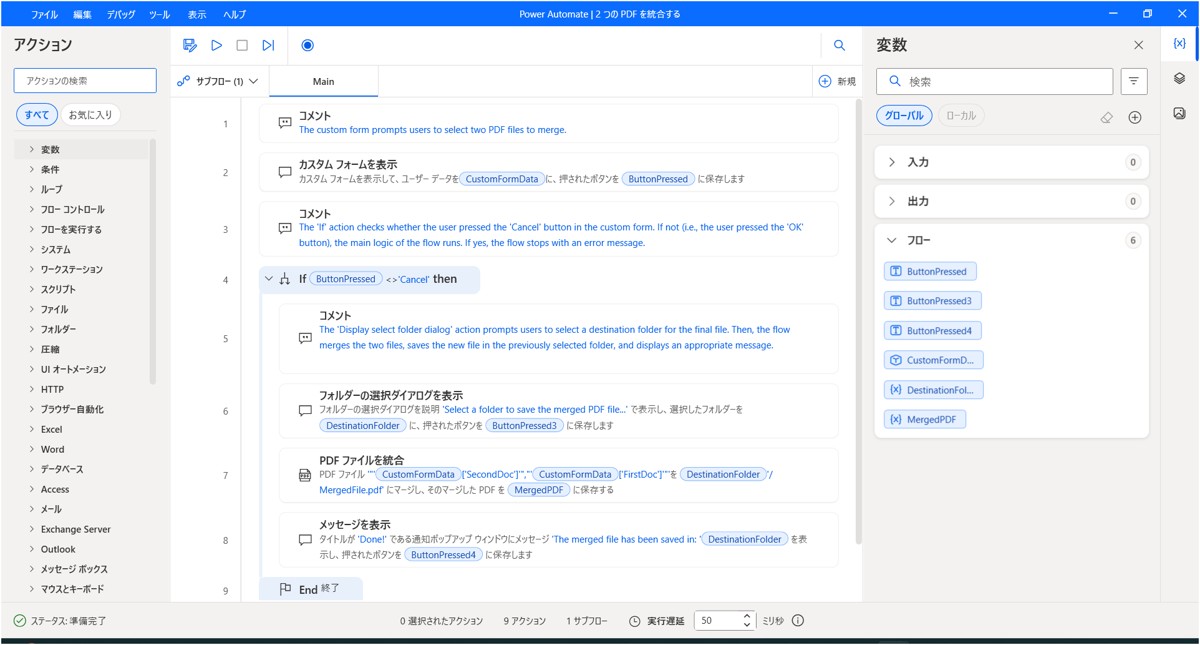
Task: Open the 編集 menu
Action: pyautogui.click(x=82, y=15)
